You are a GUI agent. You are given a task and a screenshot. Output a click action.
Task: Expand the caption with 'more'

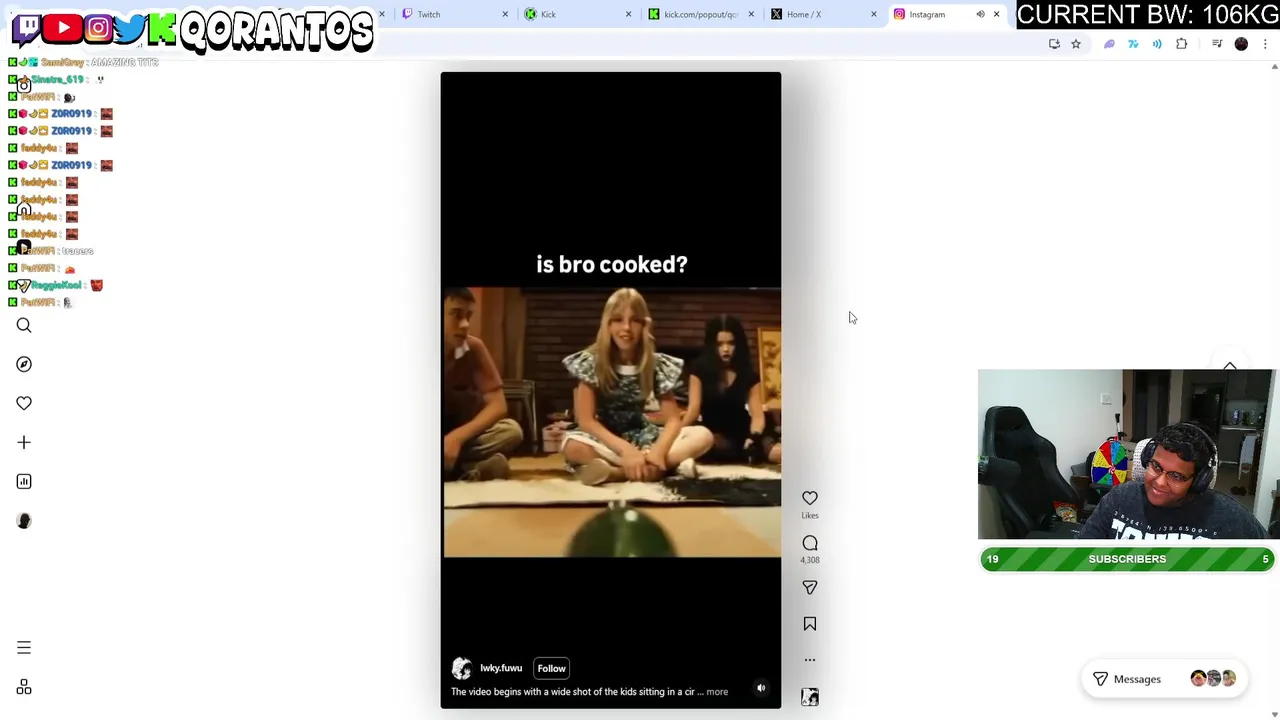[717, 692]
